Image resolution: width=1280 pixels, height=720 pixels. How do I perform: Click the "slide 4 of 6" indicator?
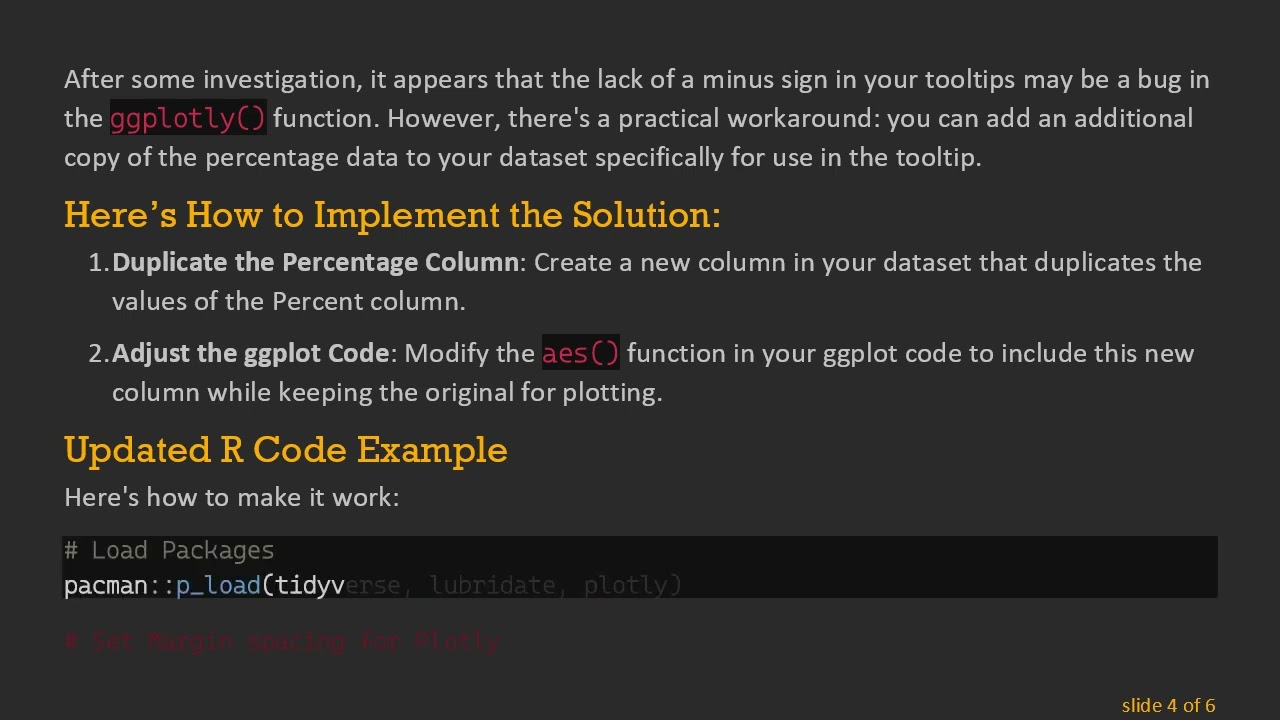pos(1167,706)
